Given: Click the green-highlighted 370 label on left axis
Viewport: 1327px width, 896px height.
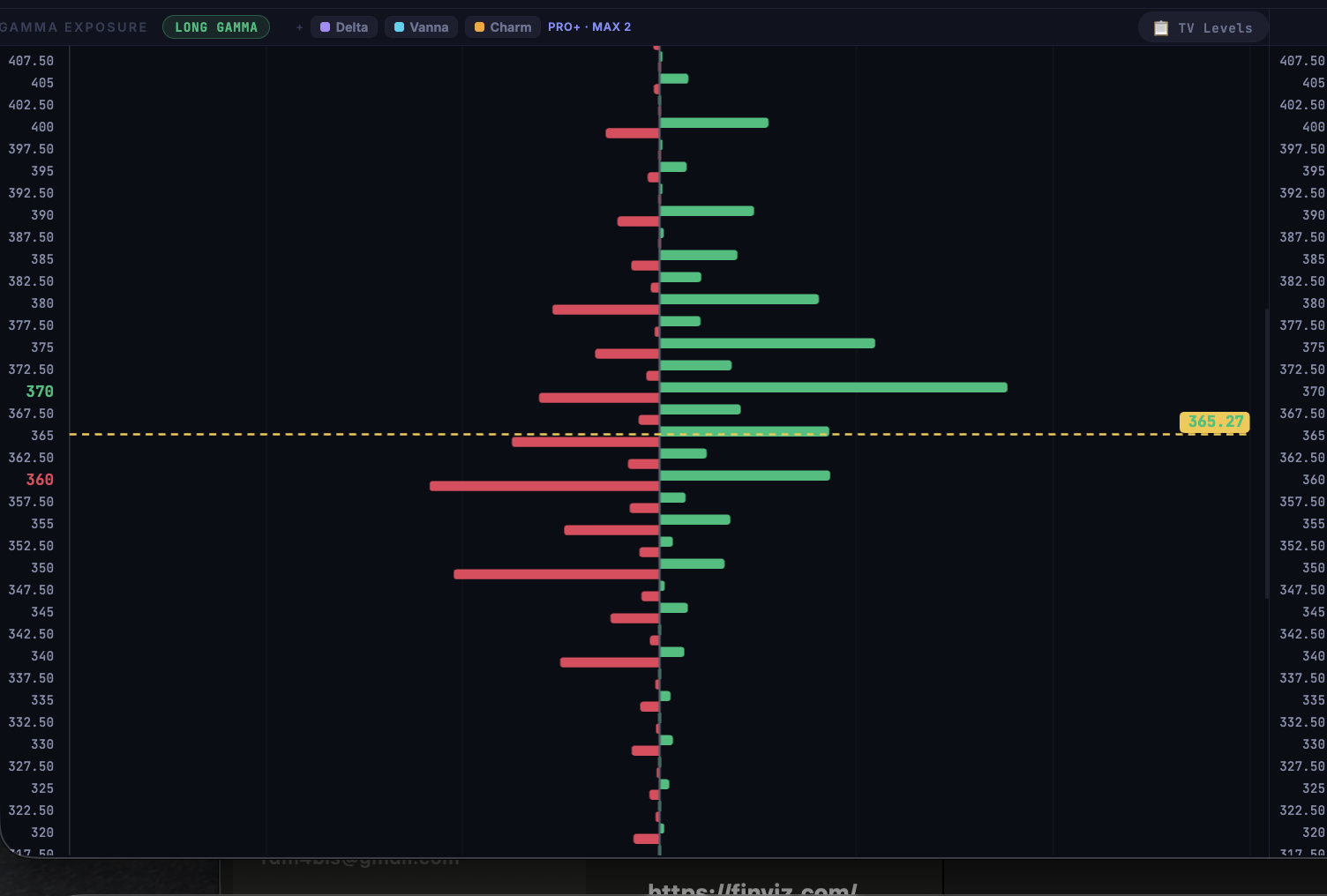Looking at the screenshot, I should point(40,392).
